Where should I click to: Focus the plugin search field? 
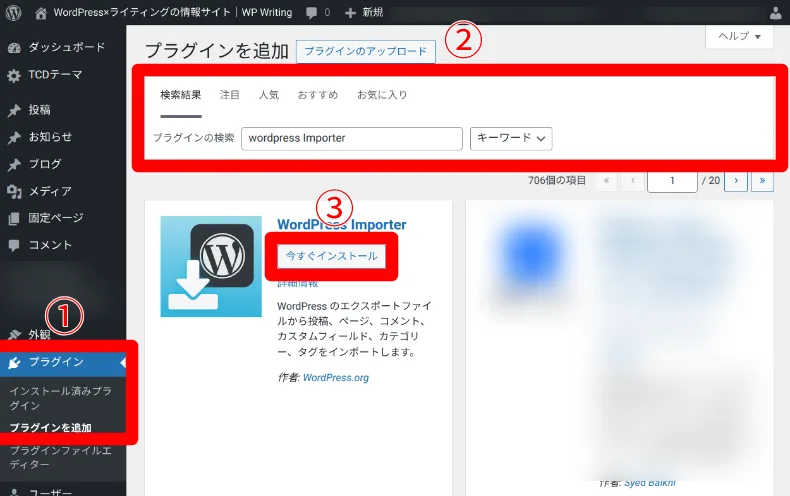pyautogui.click(x=352, y=139)
